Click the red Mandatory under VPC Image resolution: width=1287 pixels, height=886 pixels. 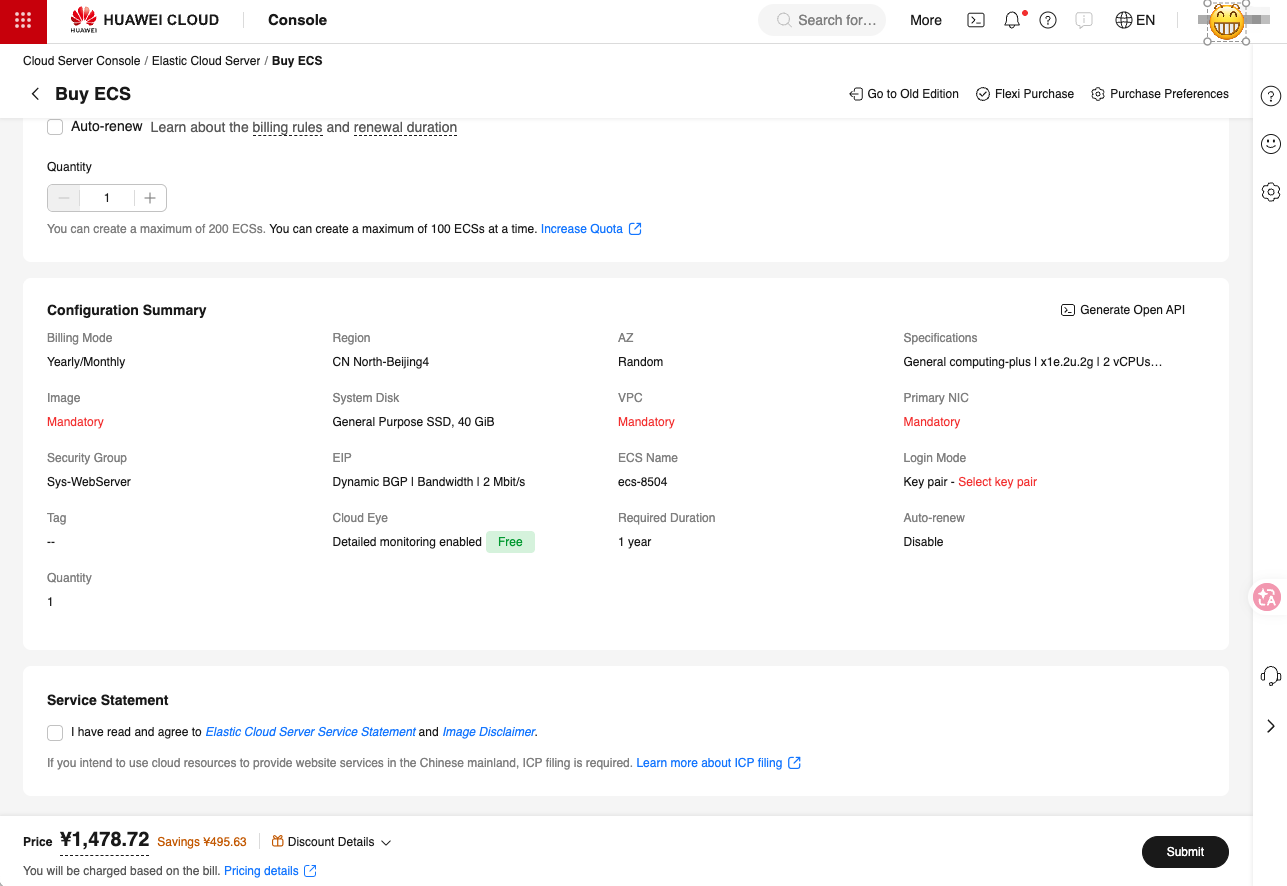646,422
